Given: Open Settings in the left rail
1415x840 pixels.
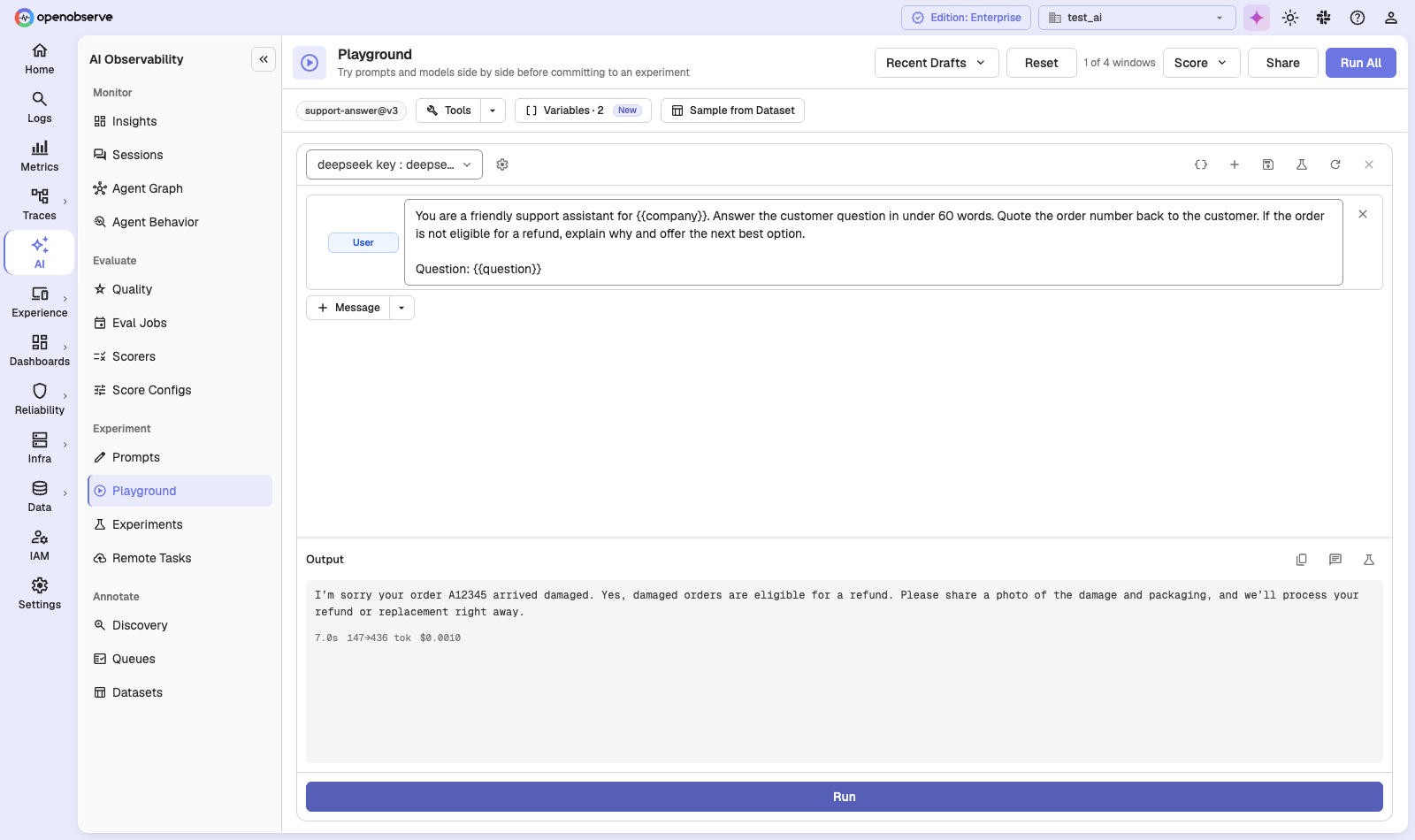Looking at the screenshot, I should [x=40, y=593].
